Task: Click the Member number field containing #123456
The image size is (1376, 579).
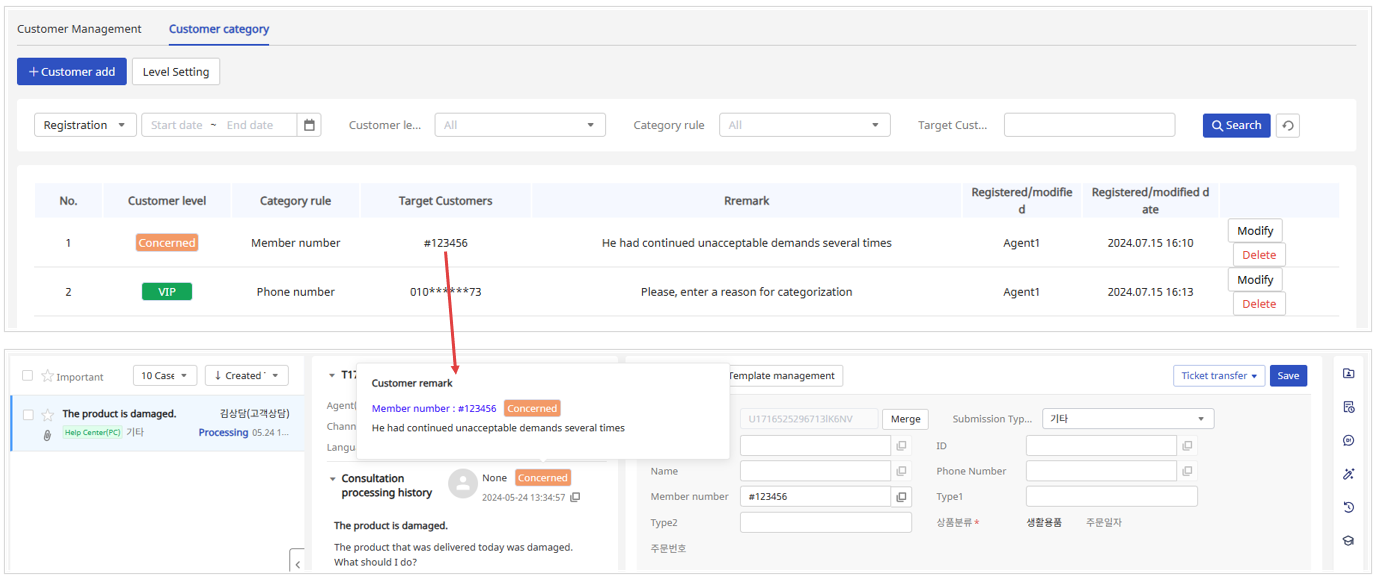Action: coord(815,497)
